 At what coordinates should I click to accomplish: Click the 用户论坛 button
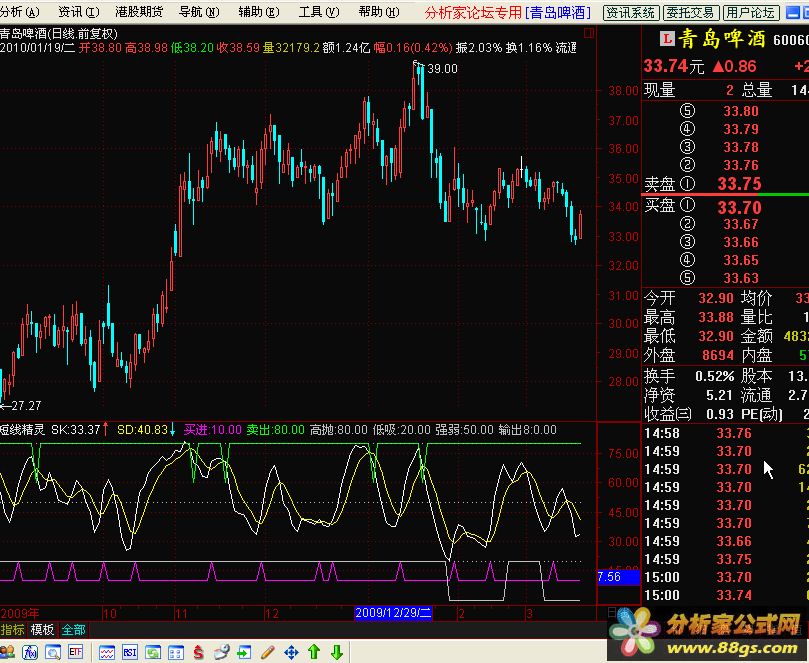click(750, 12)
